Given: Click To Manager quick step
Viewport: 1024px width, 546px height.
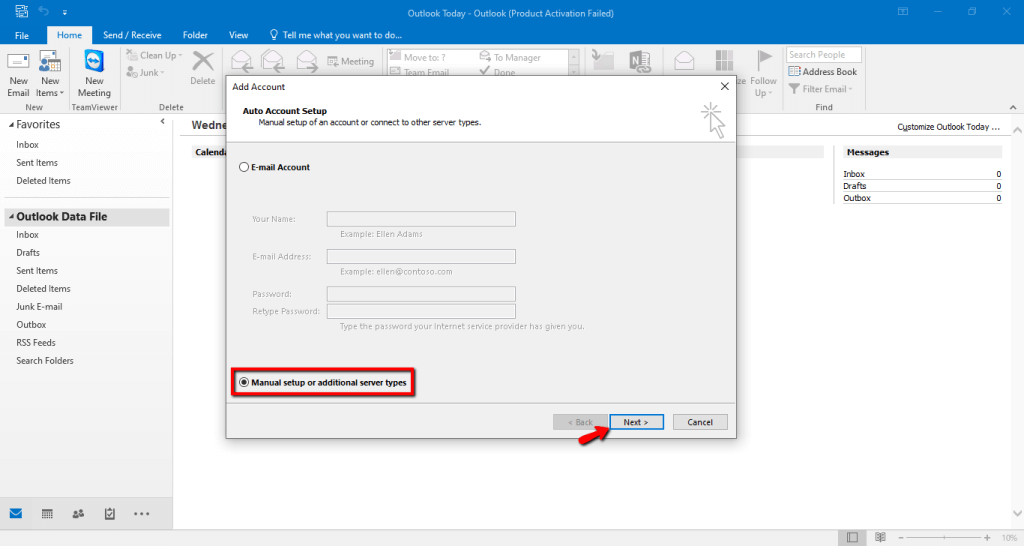Looking at the screenshot, I should point(510,57).
